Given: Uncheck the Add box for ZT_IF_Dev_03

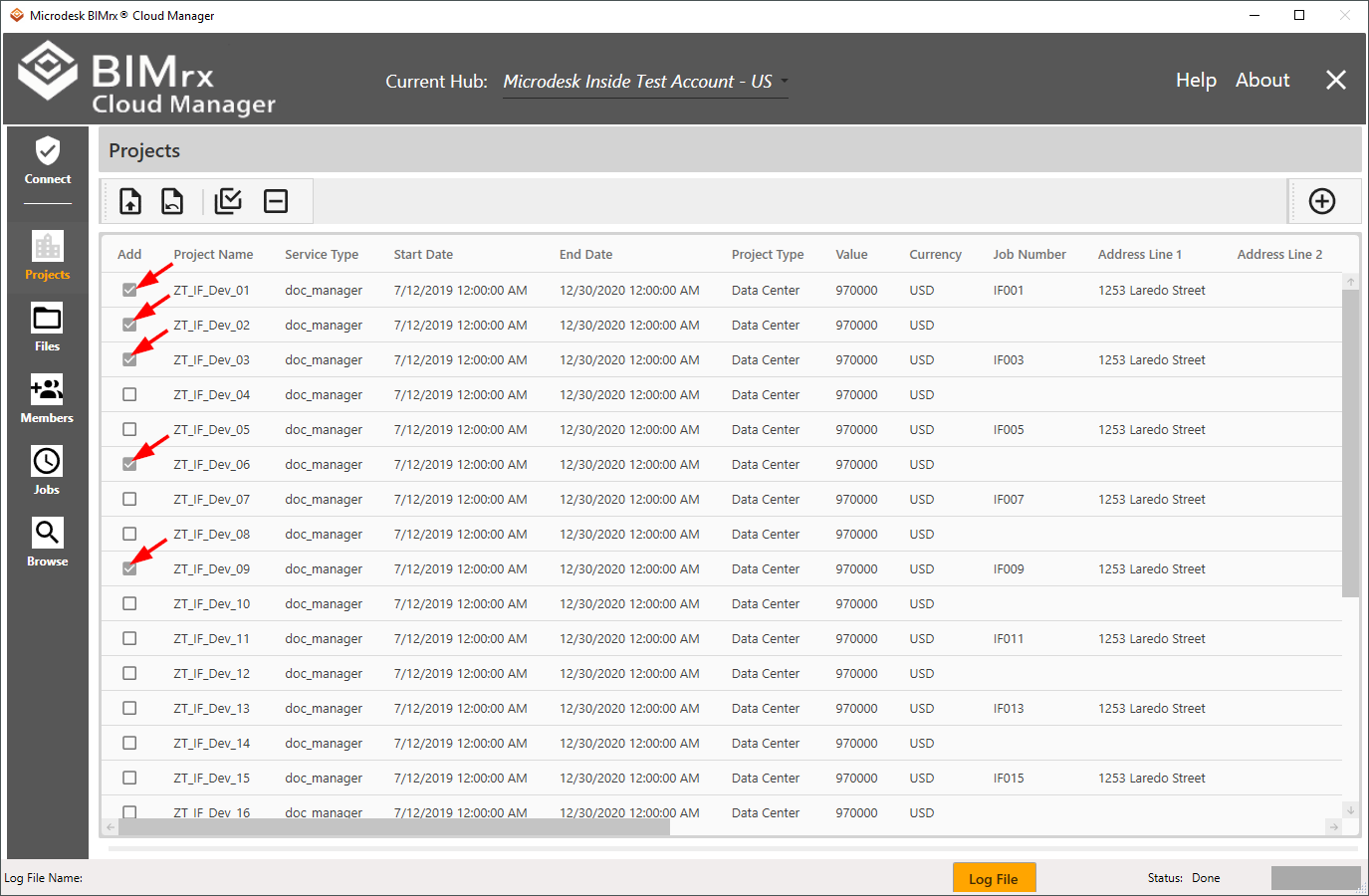Looking at the screenshot, I should pyautogui.click(x=129, y=359).
